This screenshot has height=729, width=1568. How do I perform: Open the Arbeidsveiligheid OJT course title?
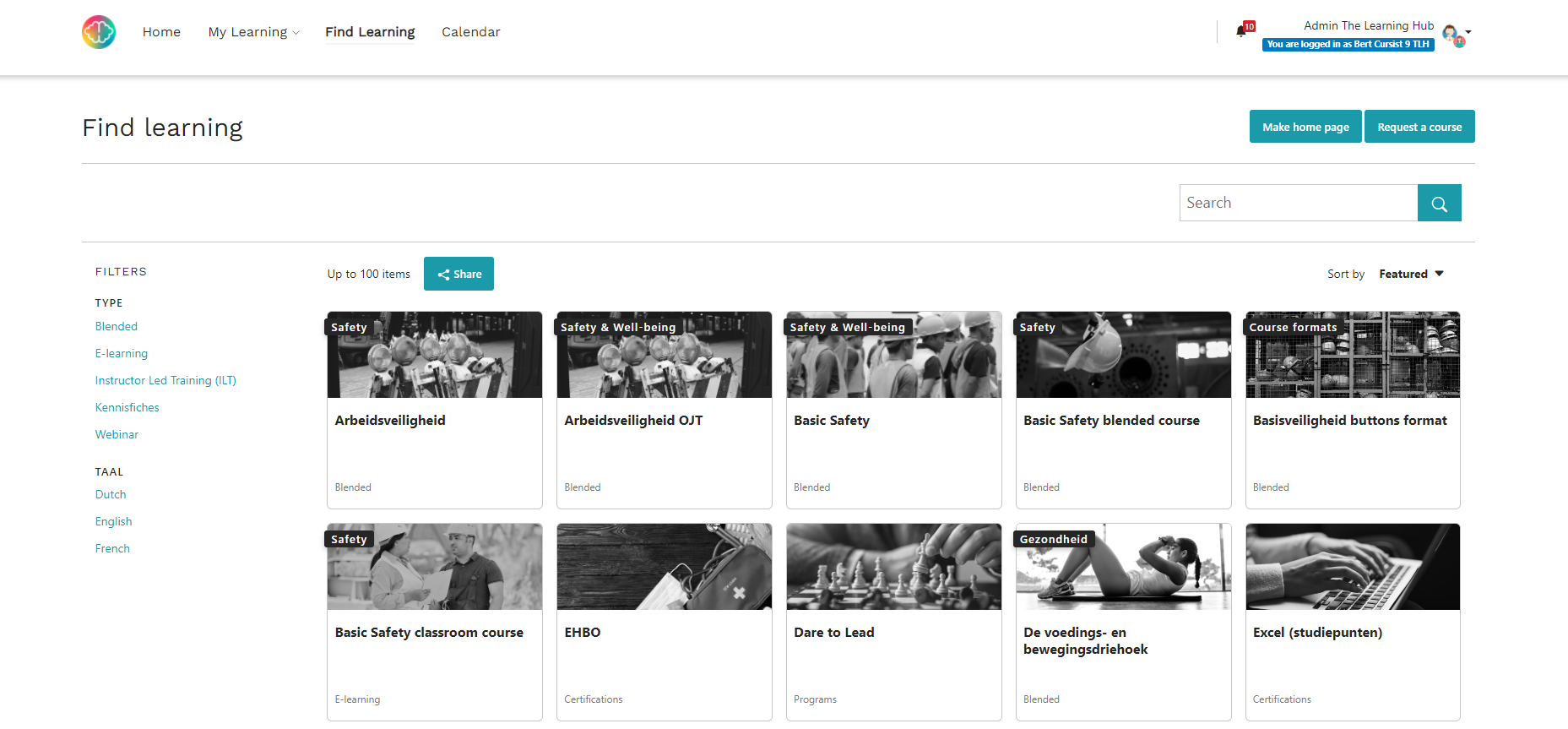633,420
